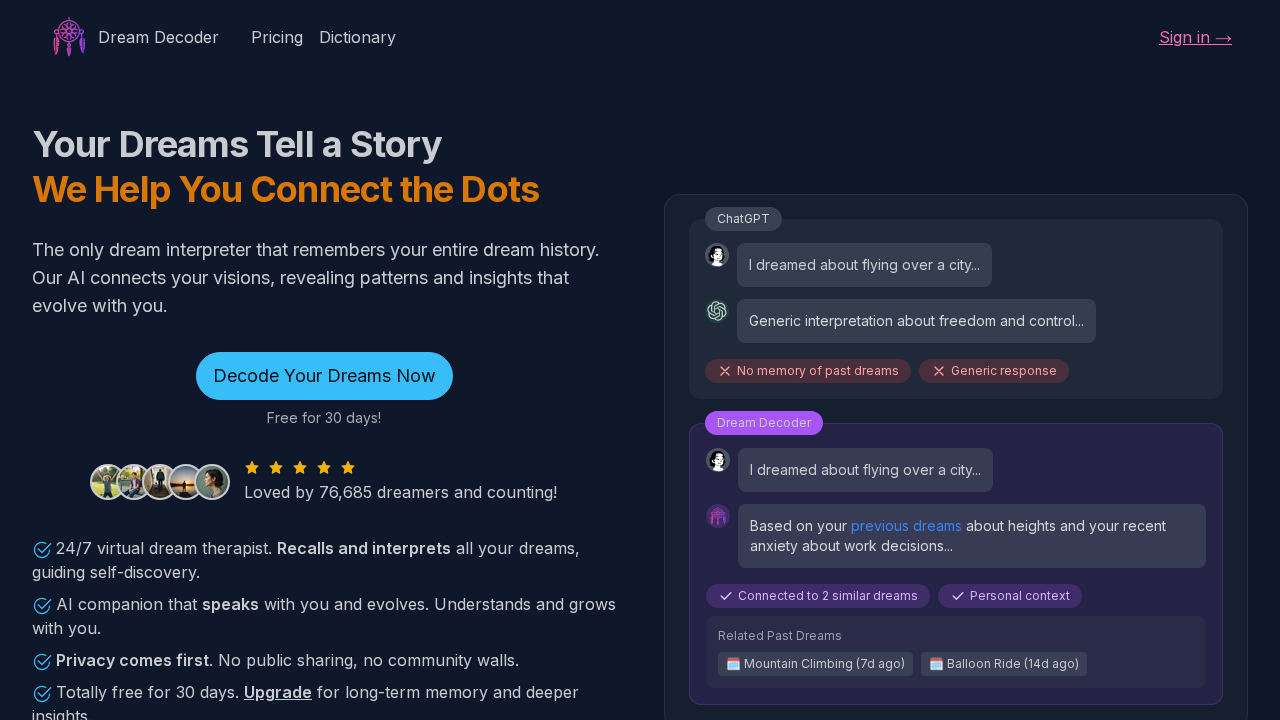Click the reviewer avatar thumbnails group

tap(159, 481)
